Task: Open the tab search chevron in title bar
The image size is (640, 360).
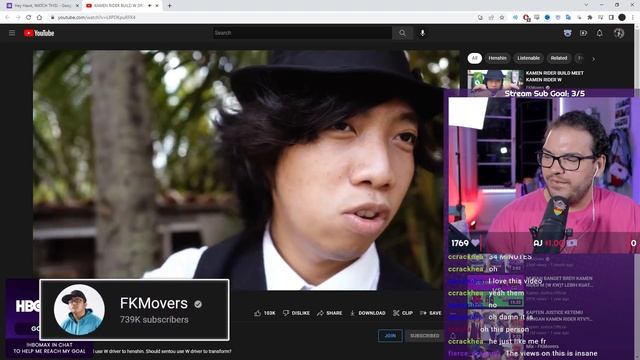Action: tap(586, 5)
